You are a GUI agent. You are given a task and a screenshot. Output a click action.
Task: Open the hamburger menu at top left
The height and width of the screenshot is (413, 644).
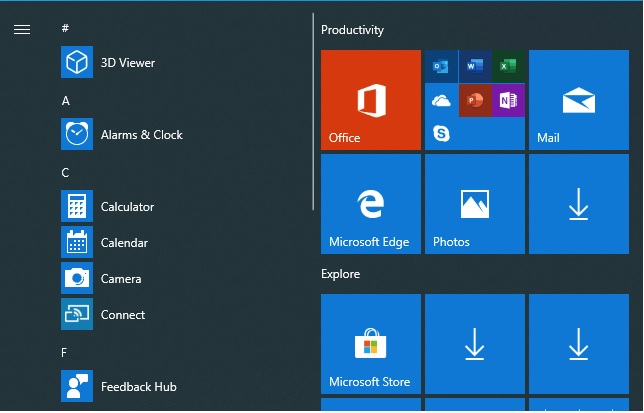click(x=22, y=30)
